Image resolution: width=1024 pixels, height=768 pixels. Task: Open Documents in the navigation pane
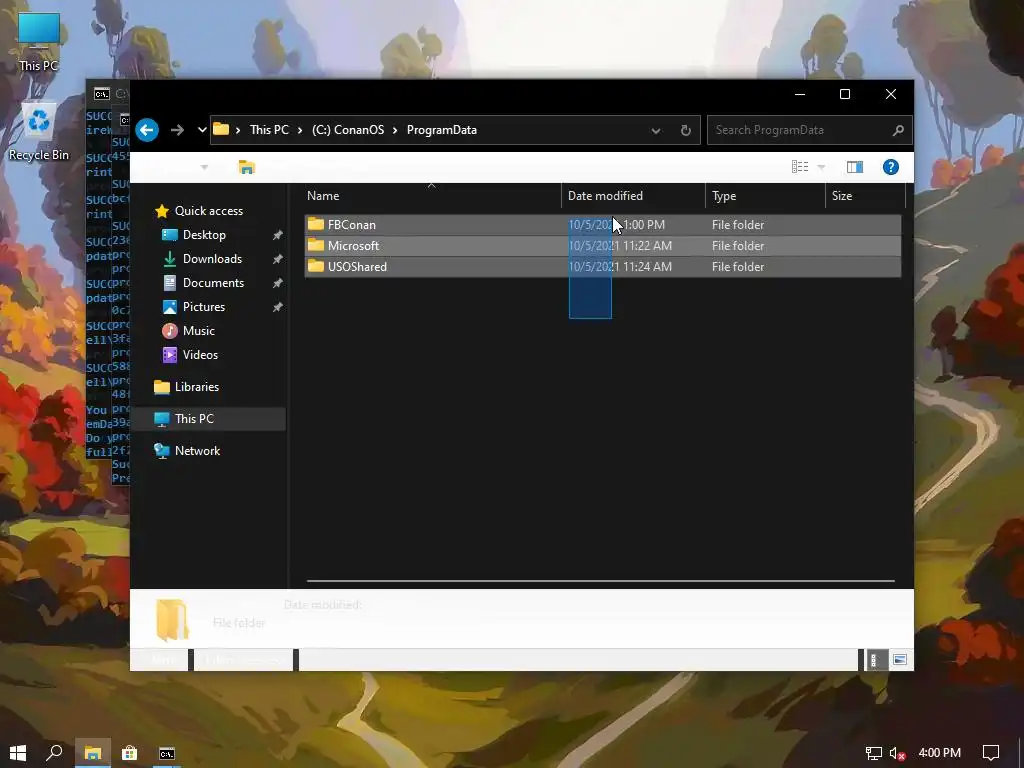[x=213, y=283]
